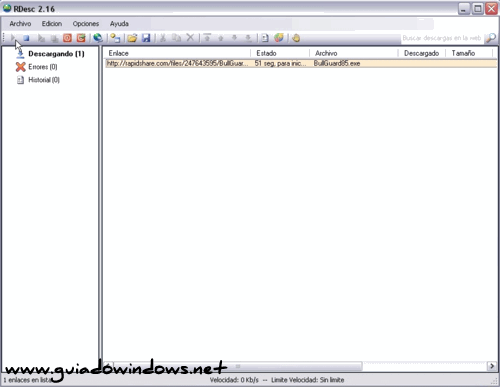This screenshot has width=500, height=387.
Task: Select the rapidshare.com link row
Action: [301, 63]
